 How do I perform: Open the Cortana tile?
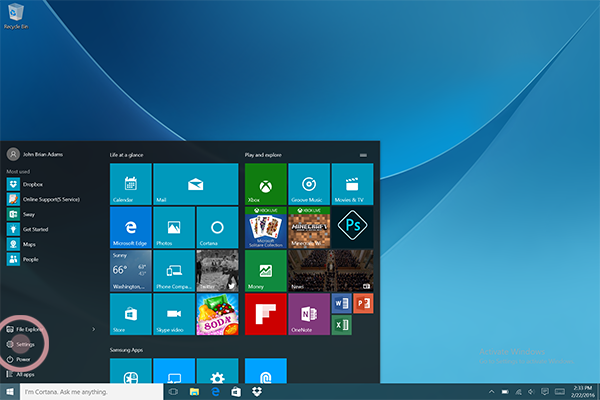(x=217, y=227)
